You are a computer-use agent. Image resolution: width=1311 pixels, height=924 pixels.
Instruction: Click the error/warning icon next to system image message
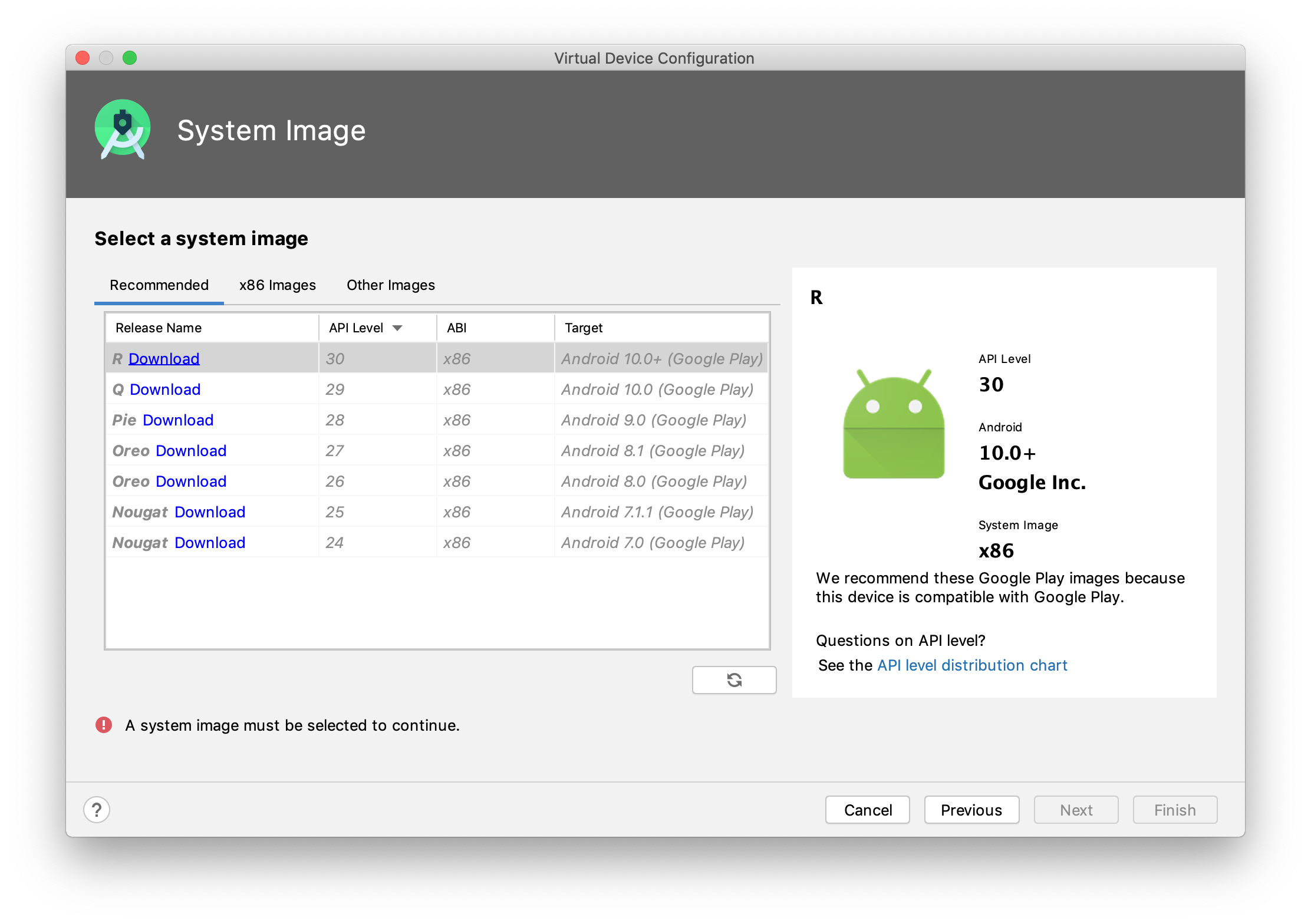pyautogui.click(x=100, y=725)
